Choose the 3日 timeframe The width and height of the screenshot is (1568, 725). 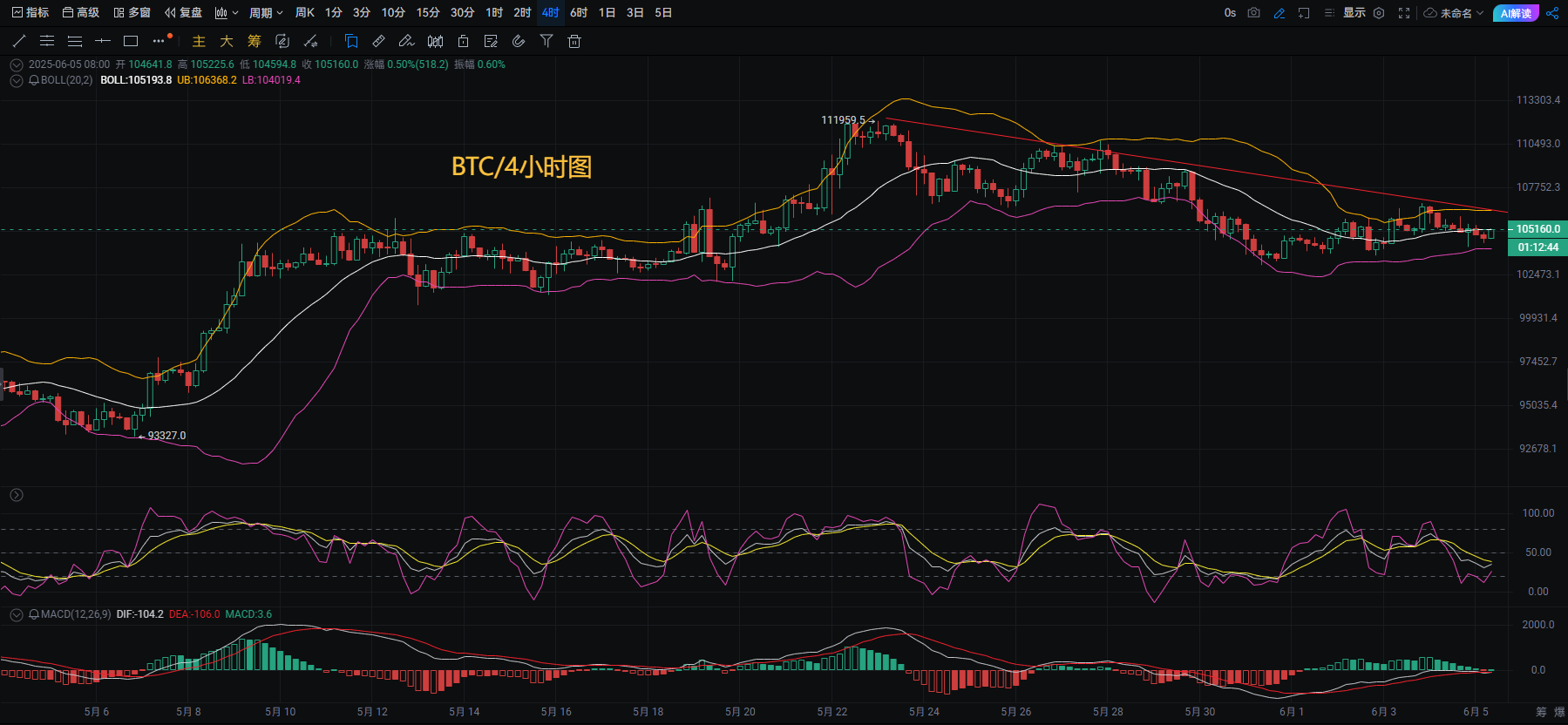coord(635,13)
